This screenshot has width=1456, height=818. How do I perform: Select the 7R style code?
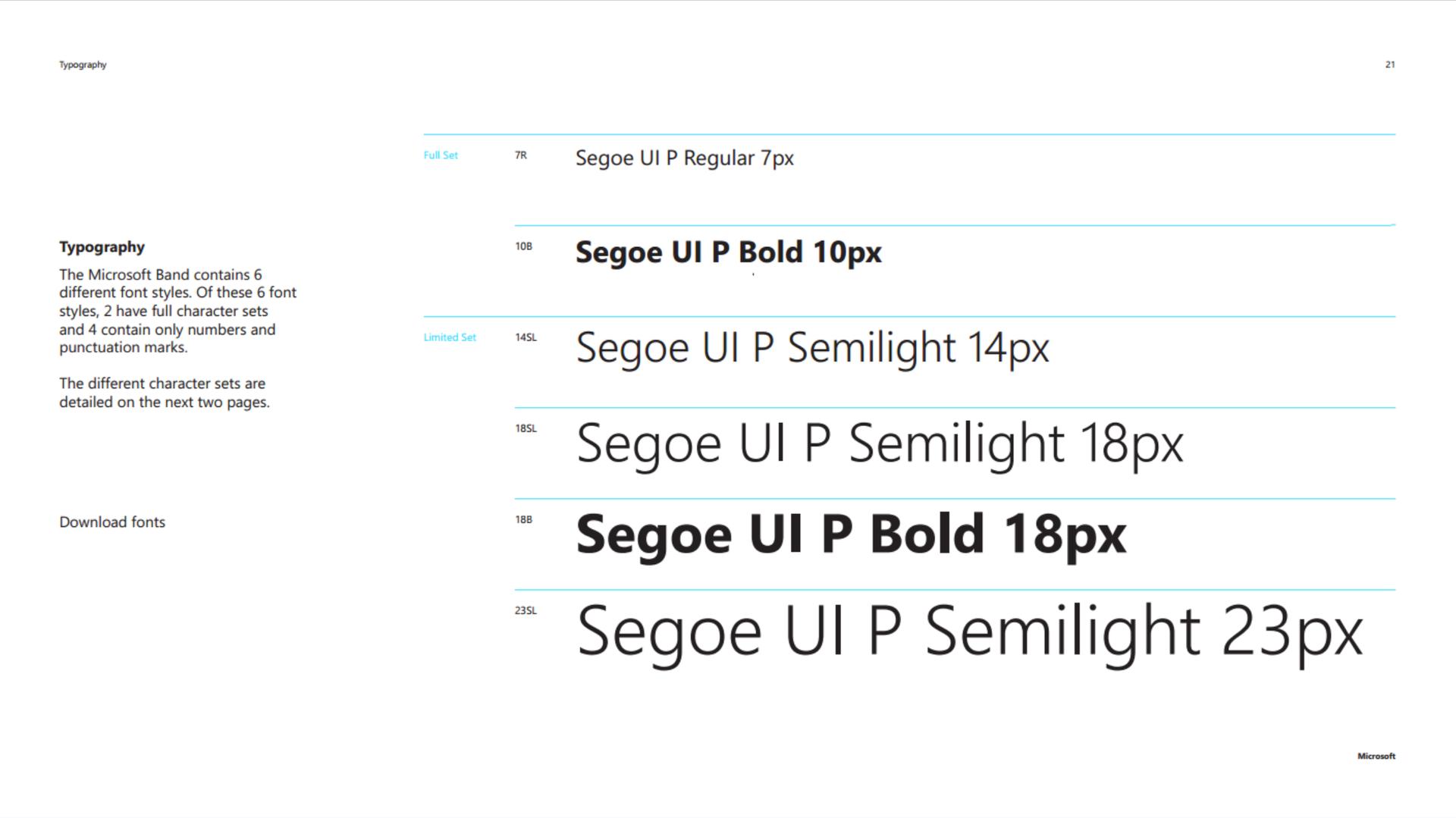click(520, 155)
